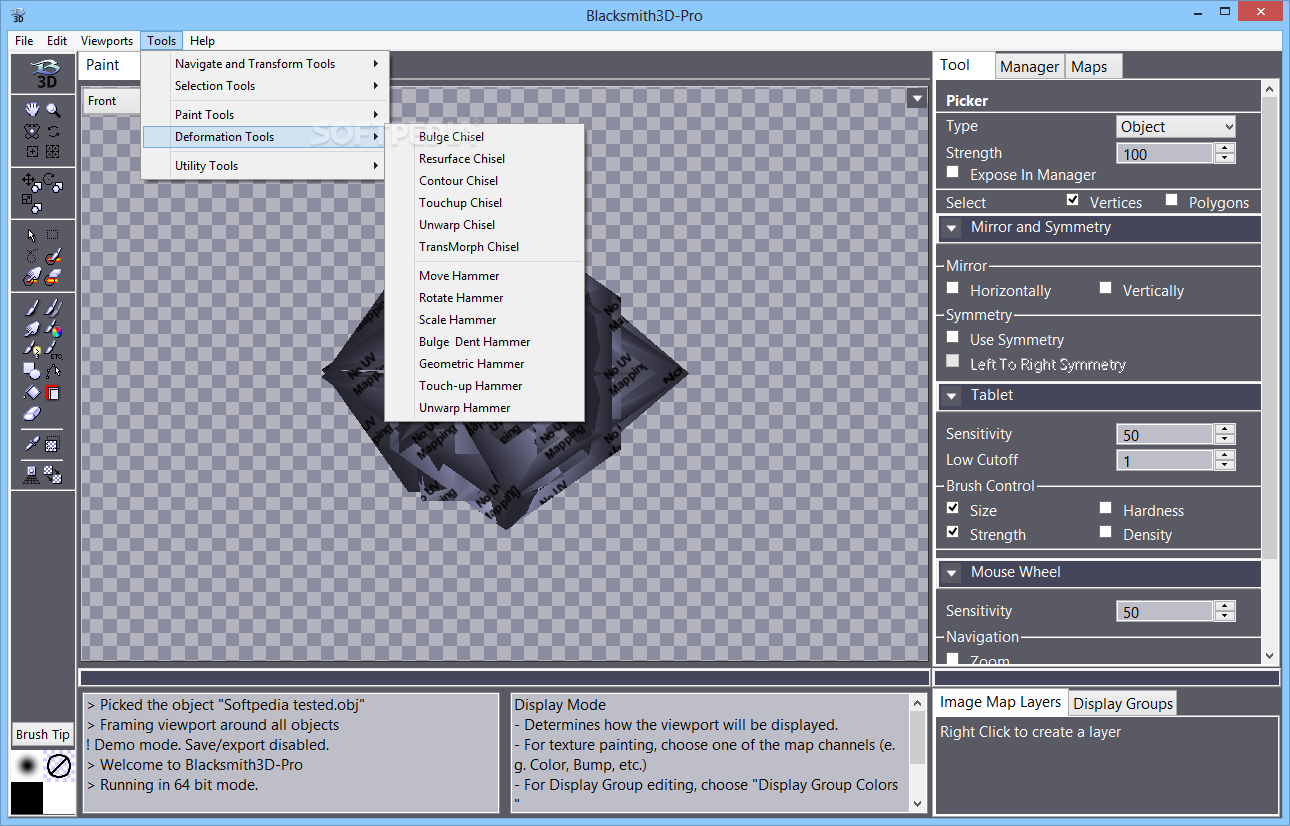This screenshot has height=826, width=1290.
Task: Expand the Selection Tools submenu
Action: point(263,86)
